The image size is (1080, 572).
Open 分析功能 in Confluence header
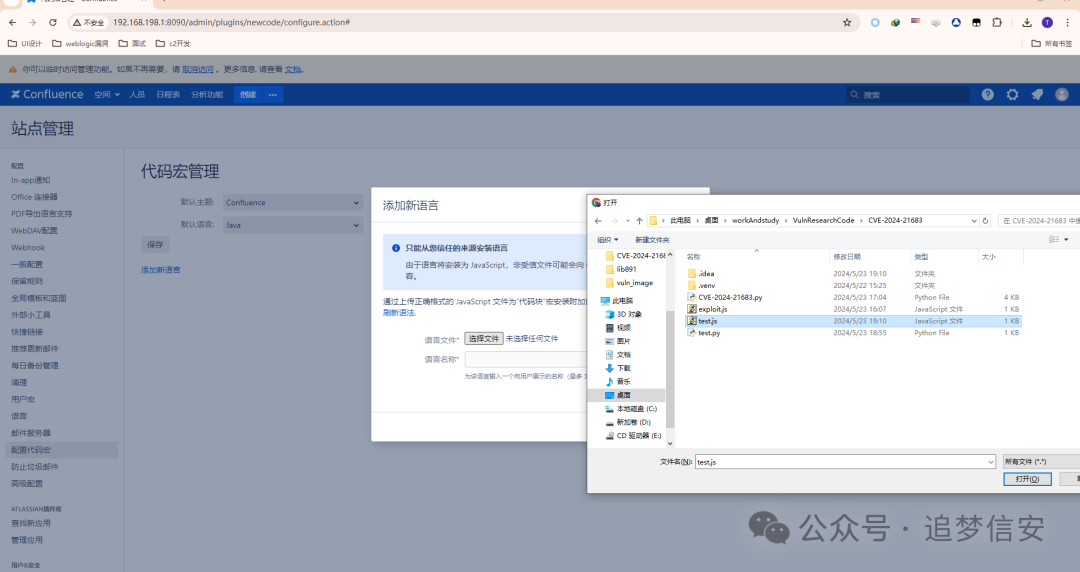[207, 94]
